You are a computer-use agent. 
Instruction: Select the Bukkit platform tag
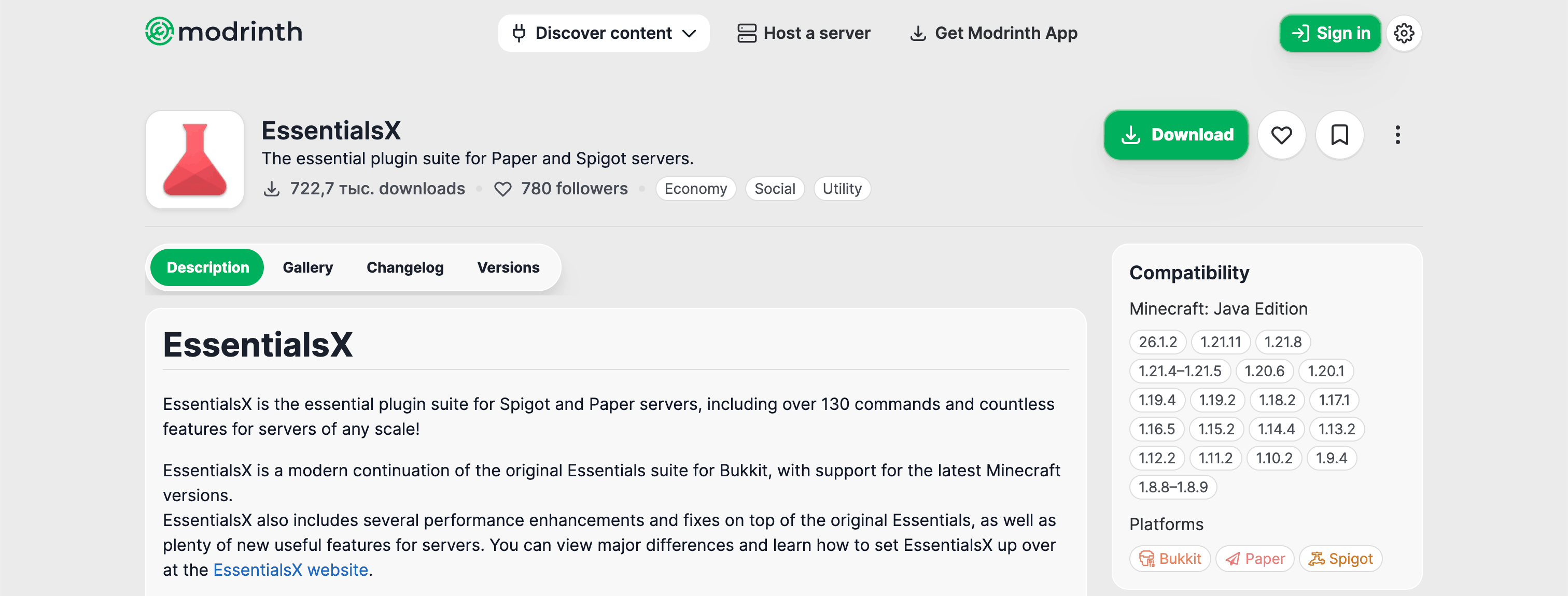click(1170, 558)
